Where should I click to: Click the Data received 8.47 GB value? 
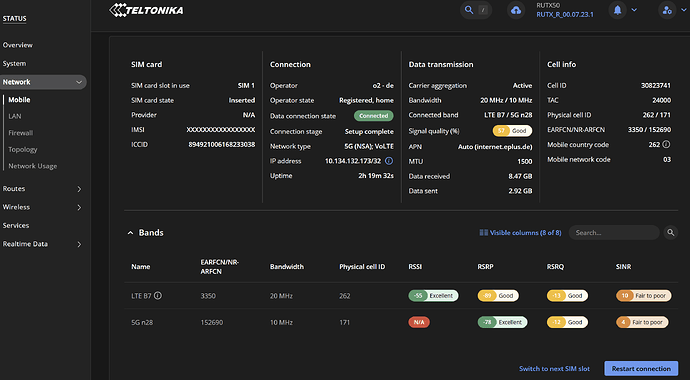click(x=520, y=176)
